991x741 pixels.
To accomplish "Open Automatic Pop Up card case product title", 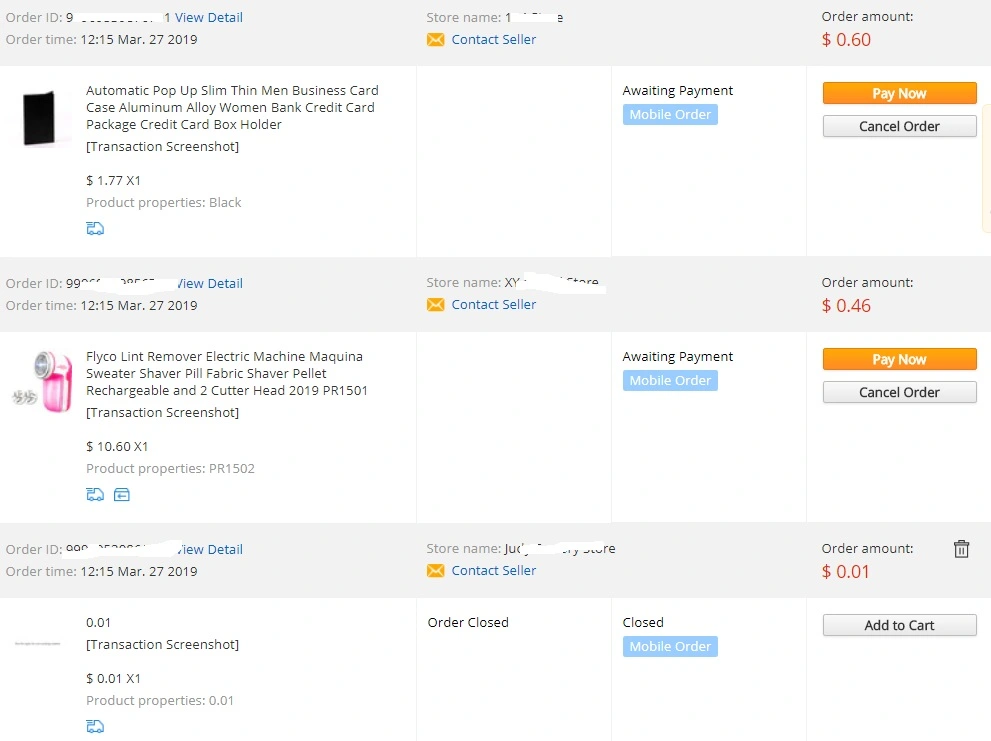I will tap(232, 107).
